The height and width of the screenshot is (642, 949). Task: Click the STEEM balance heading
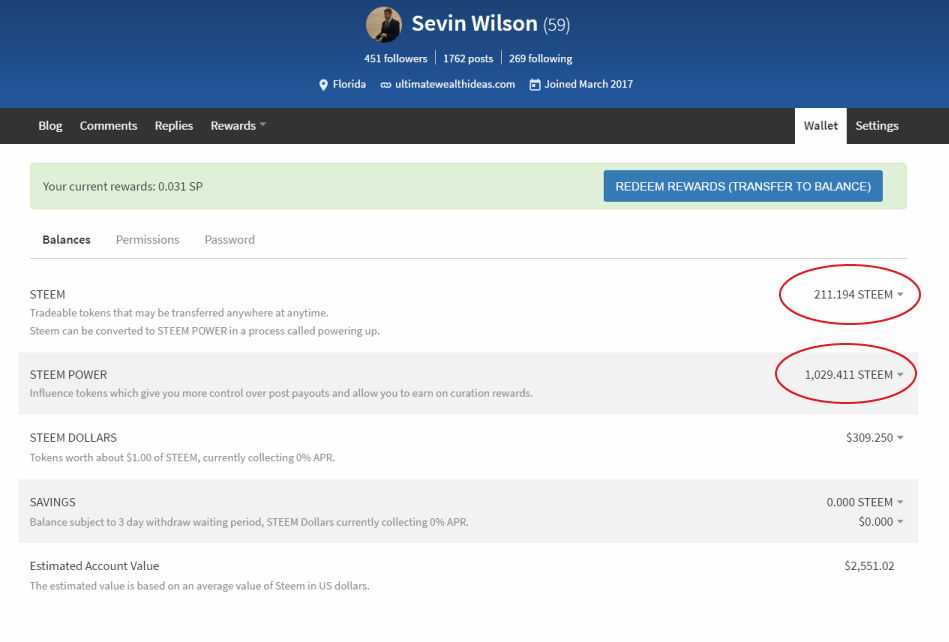point(47,295)
